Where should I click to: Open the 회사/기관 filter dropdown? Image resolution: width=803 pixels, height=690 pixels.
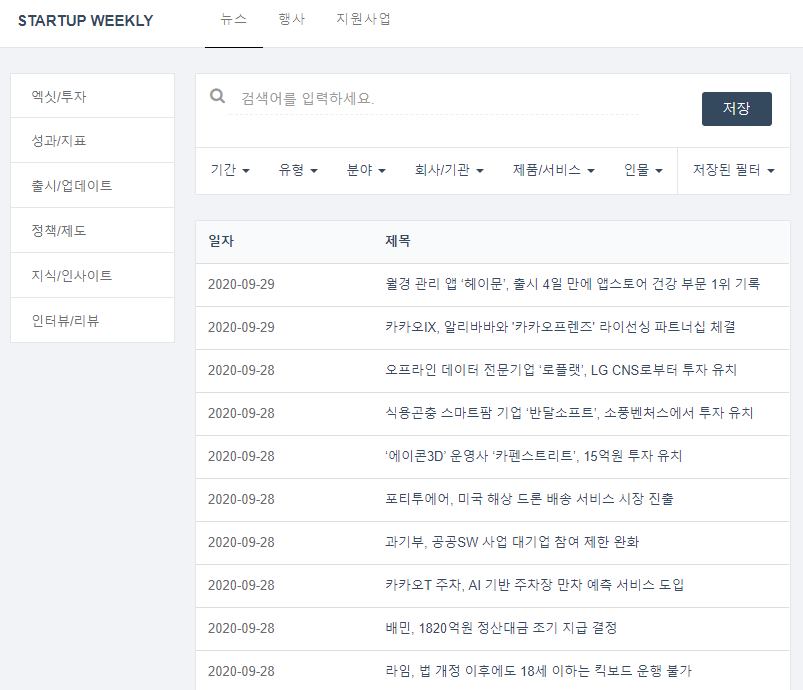[x=449, y=170]
